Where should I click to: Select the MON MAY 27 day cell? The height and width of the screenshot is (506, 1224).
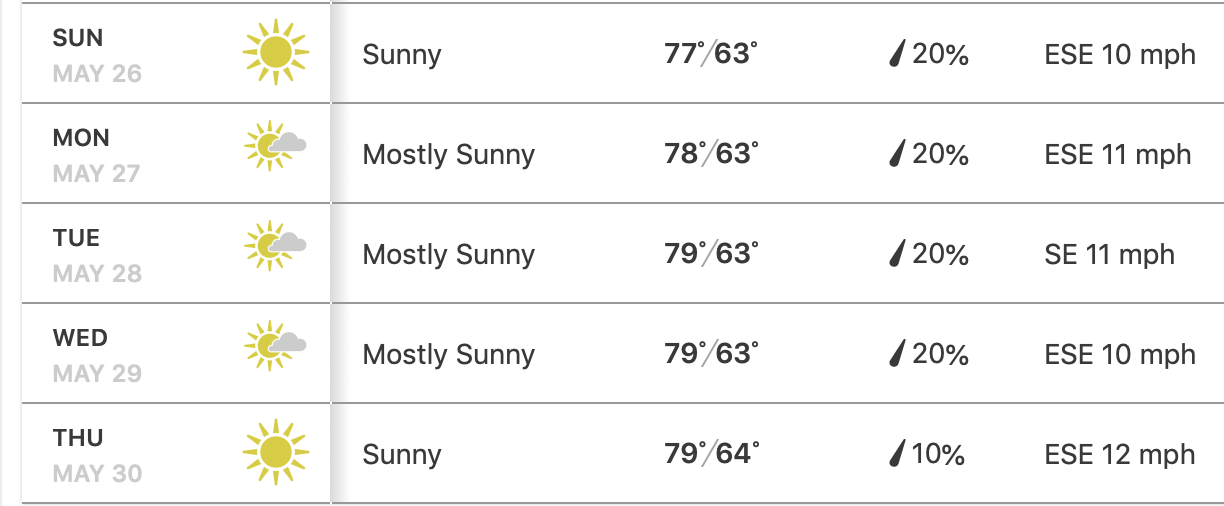(176, 153)
